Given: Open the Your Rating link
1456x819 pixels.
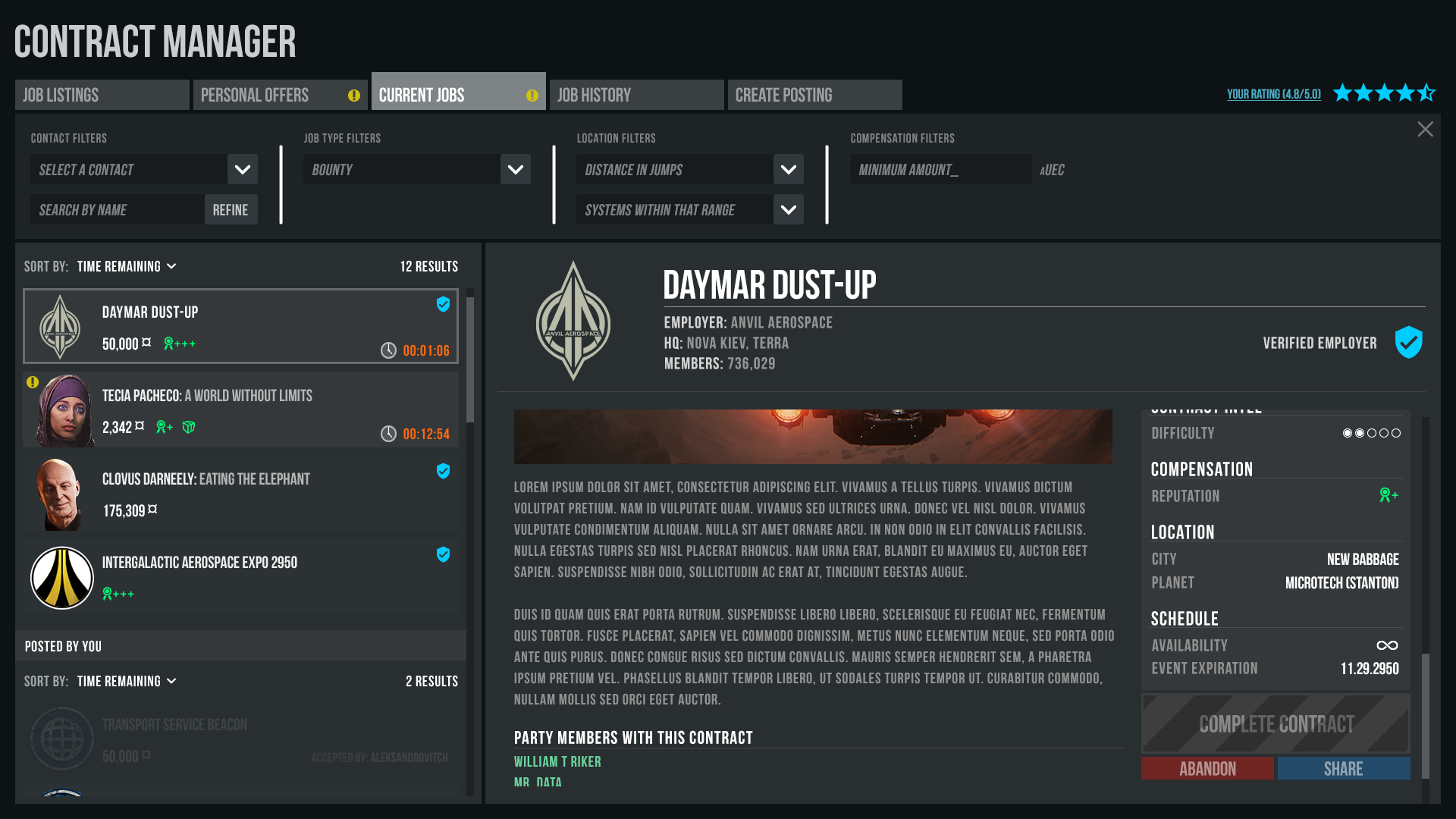Looking at the screenshot, I should tap(1274, 95).
